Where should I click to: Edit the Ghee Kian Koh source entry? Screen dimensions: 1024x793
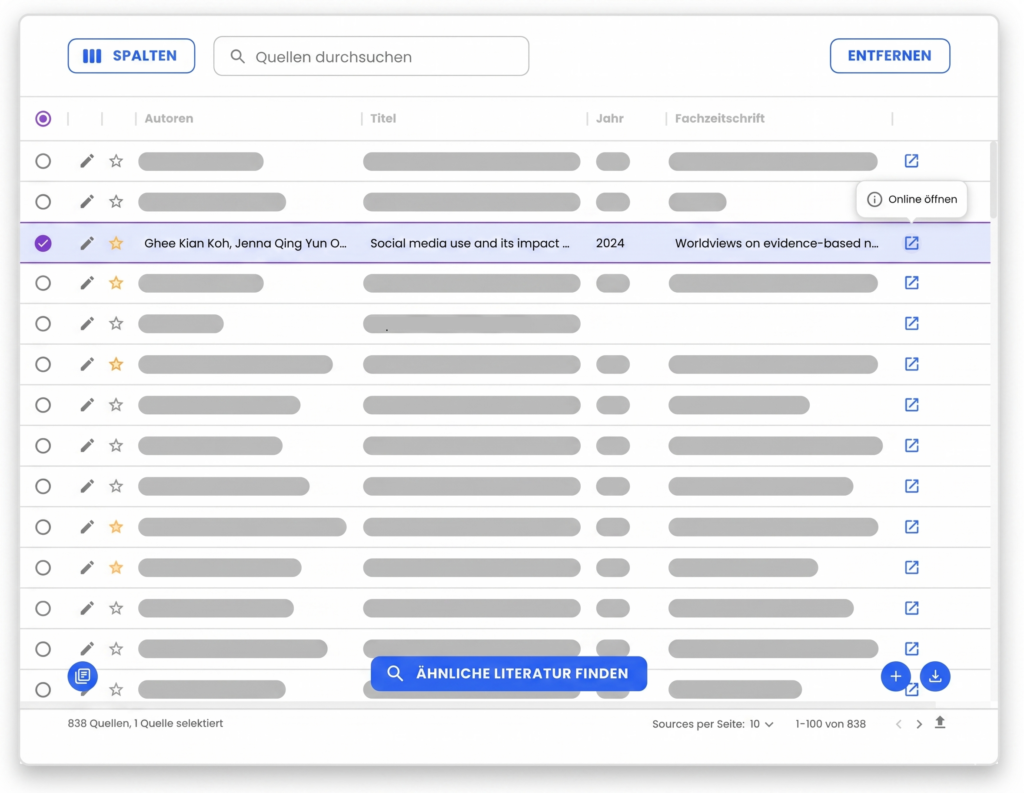tap(87, 243)
